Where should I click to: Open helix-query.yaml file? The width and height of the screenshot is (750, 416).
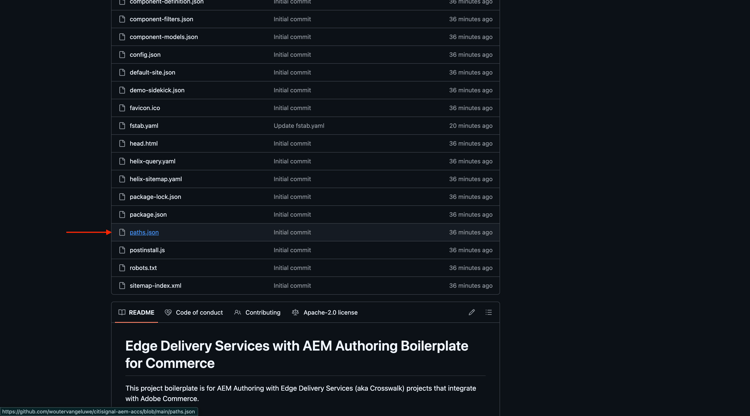click(x=152, y=161)
